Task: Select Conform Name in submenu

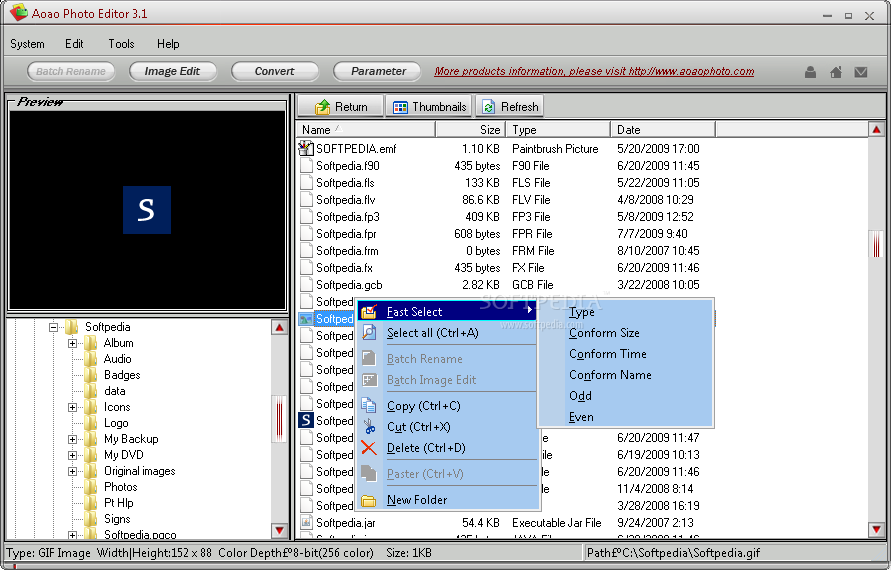Action: point(625,375)
